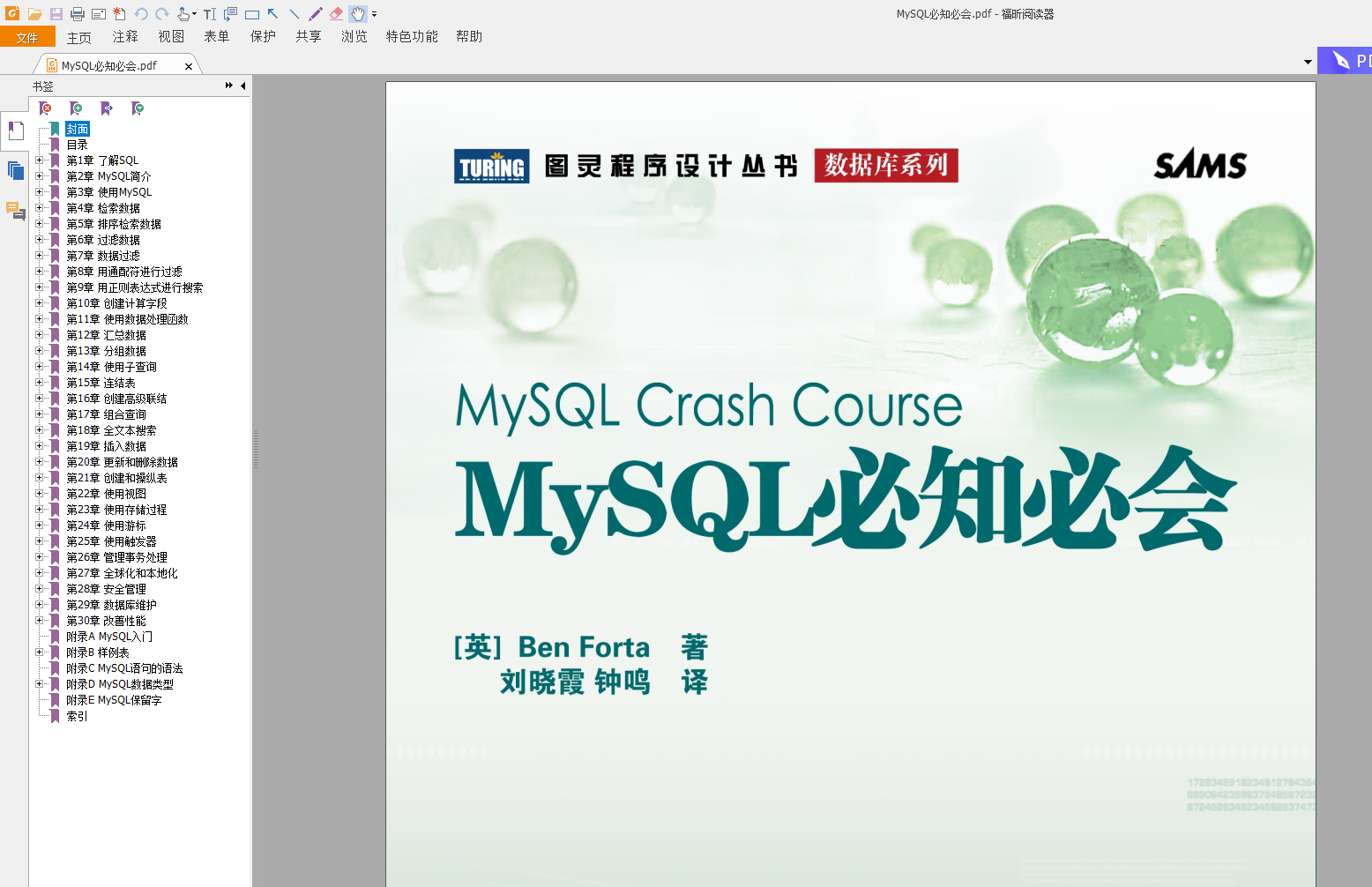
Task: Click the book cover page thumbnail area title
Action: pos(845,498)
